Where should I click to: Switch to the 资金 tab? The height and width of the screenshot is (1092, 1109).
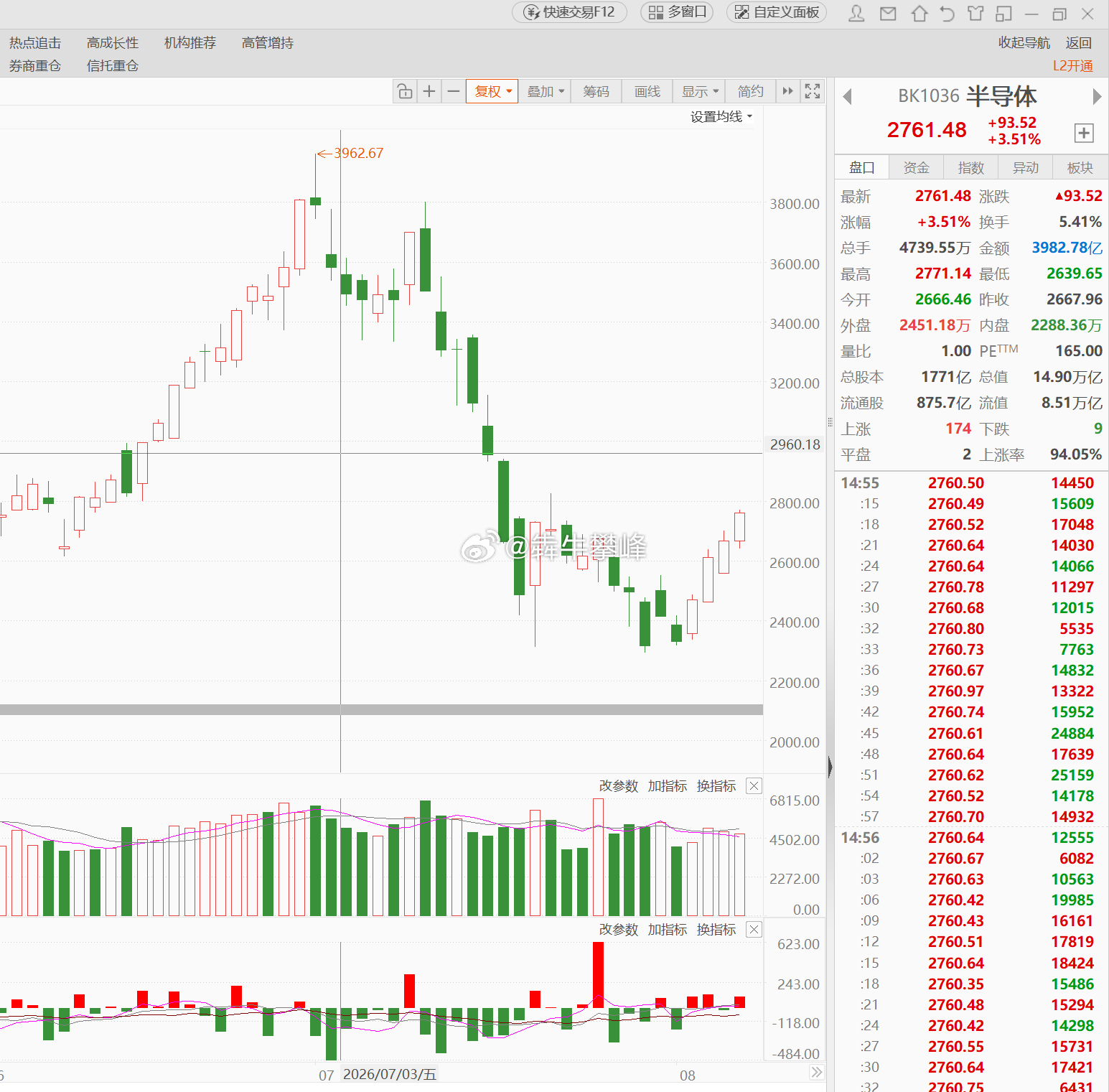pyautogui.click(x=916, y=168)
